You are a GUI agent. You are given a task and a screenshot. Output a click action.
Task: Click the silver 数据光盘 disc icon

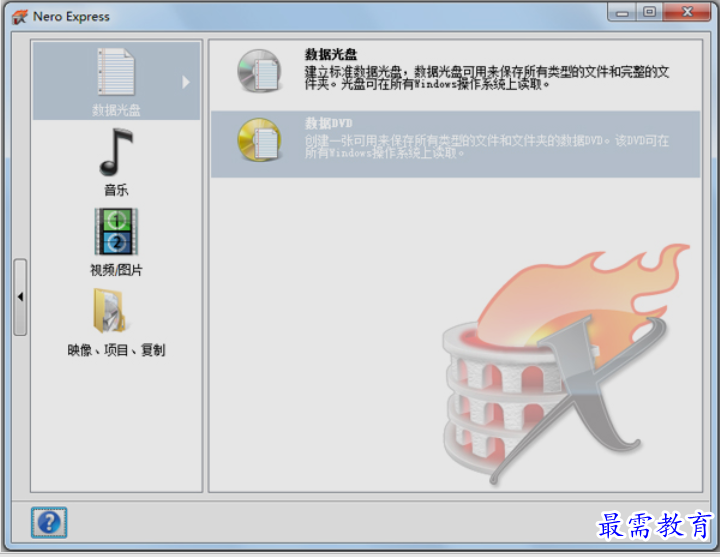coord(259,71)
